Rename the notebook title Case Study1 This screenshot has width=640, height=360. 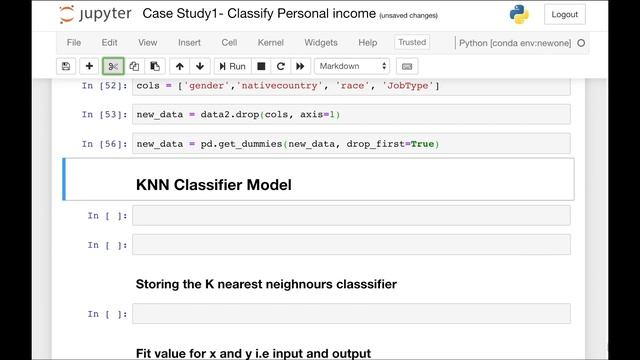(259, 13)
